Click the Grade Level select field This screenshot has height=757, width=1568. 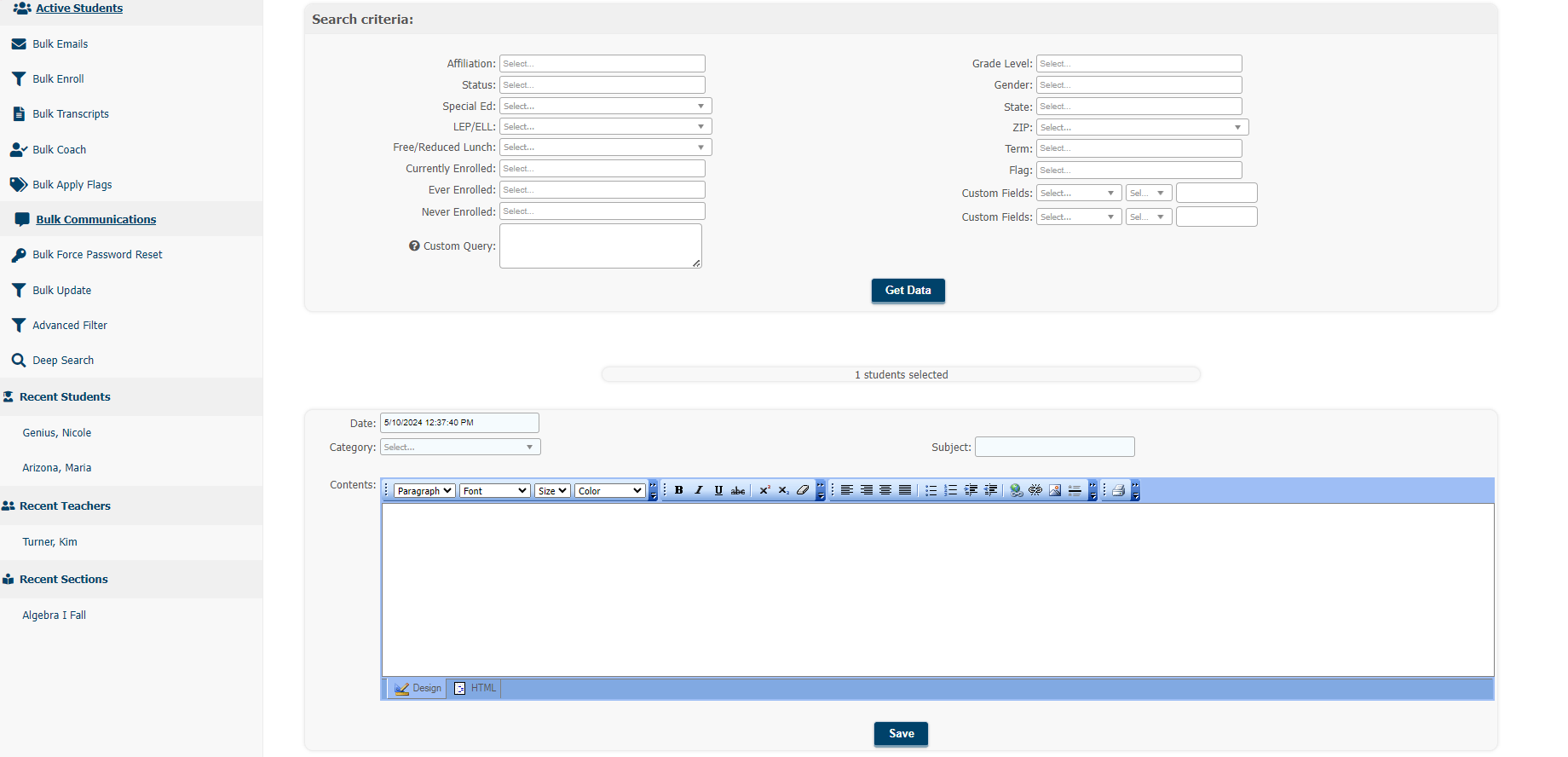coord(1139,64)
